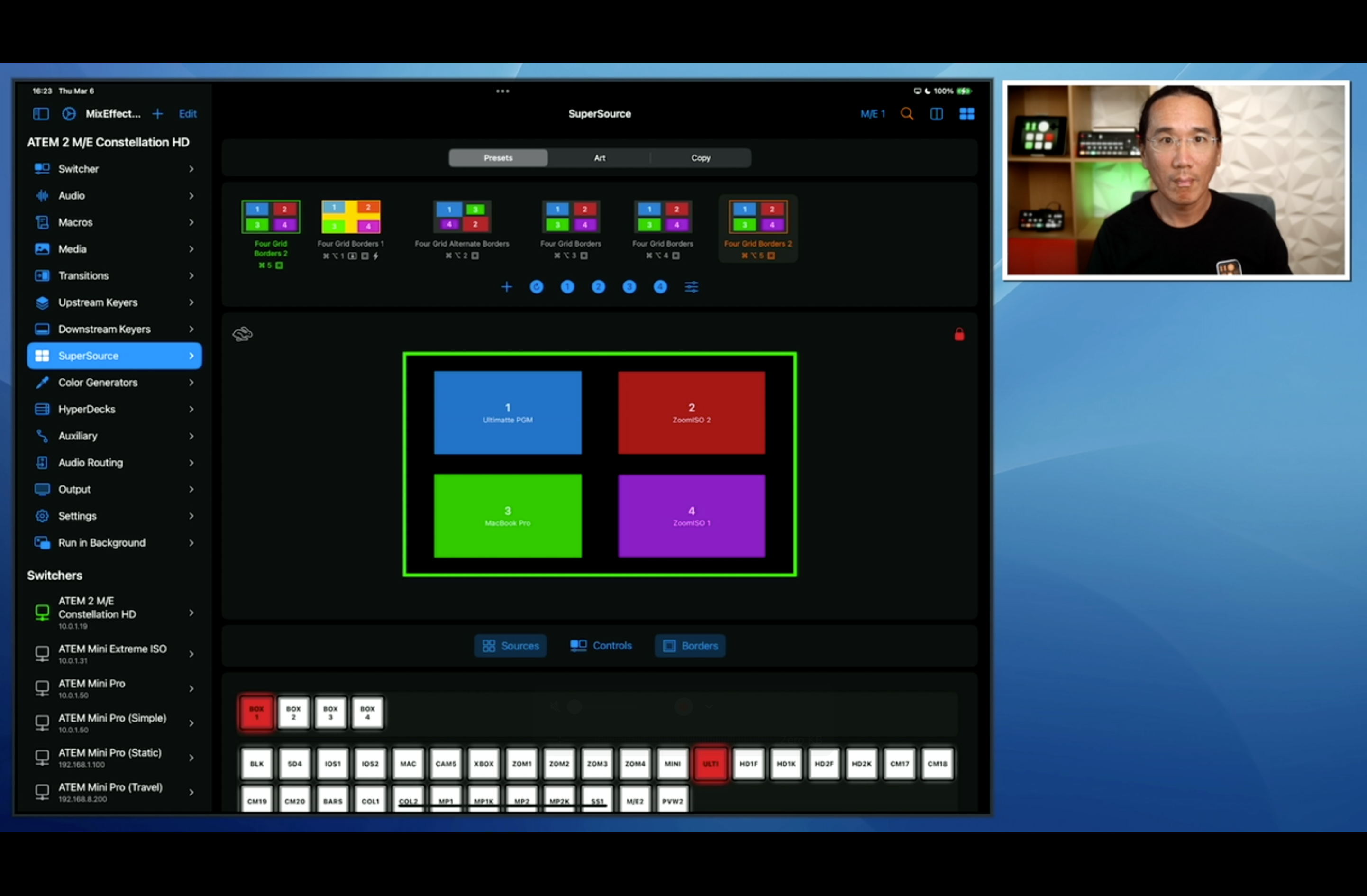Click the red lock icon
Screen dimensions: 1367x896
pos(959,334)
